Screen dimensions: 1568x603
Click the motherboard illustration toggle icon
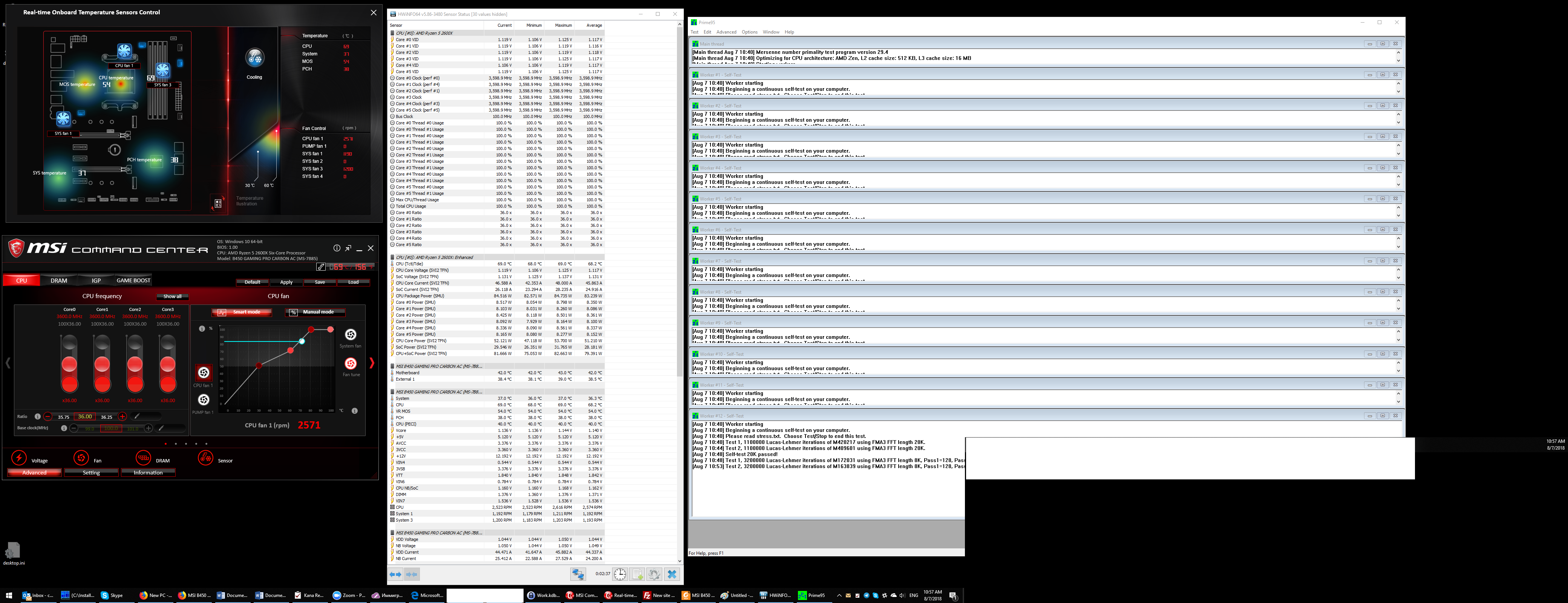pyautogui.click(x=218, y=203)
